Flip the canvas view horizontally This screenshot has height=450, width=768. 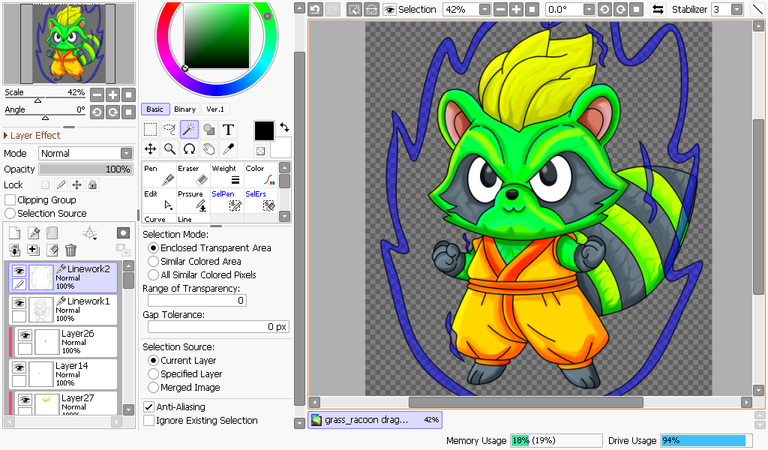658,9
